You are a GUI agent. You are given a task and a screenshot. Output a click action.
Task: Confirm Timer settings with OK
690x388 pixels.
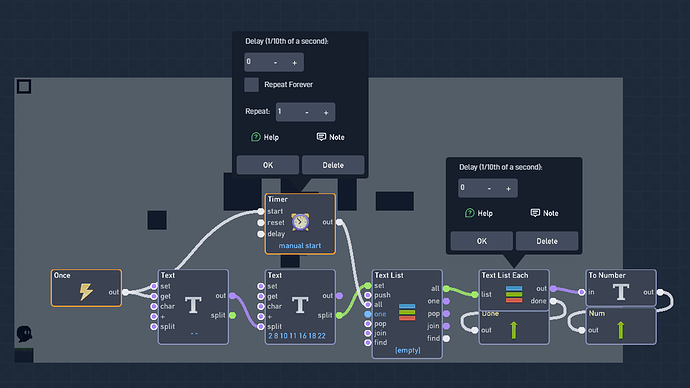point(268,165)
